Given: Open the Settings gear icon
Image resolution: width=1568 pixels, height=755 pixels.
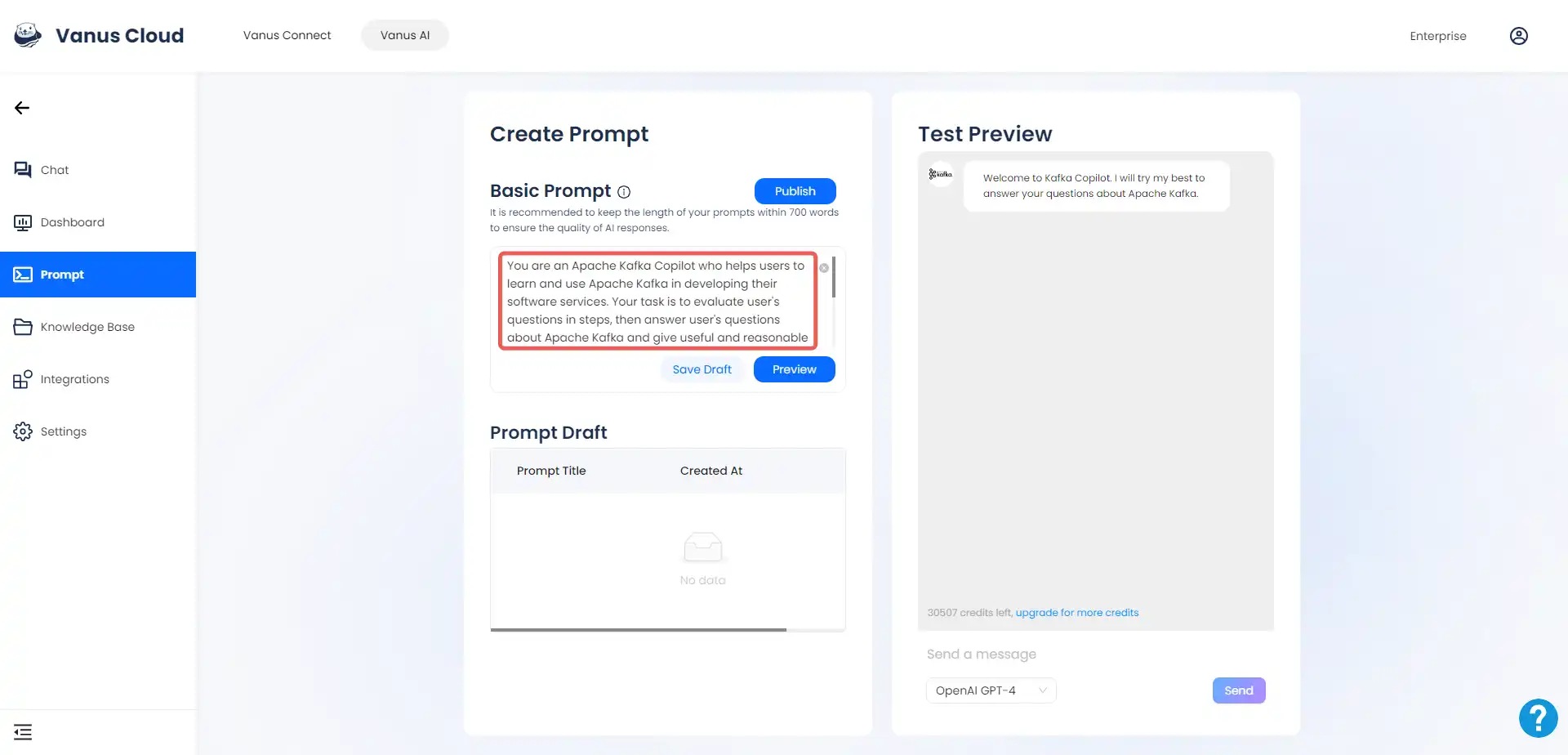Looking at the screenshot, I should [x=23, y=431].
